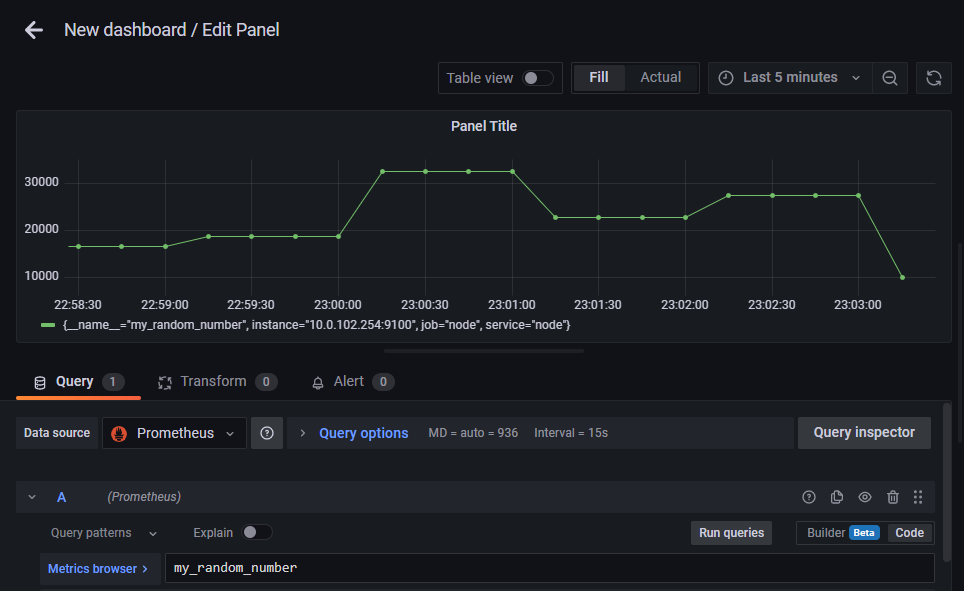
Task: Collapse query row A with the chevron
Action: coord(32,497)
